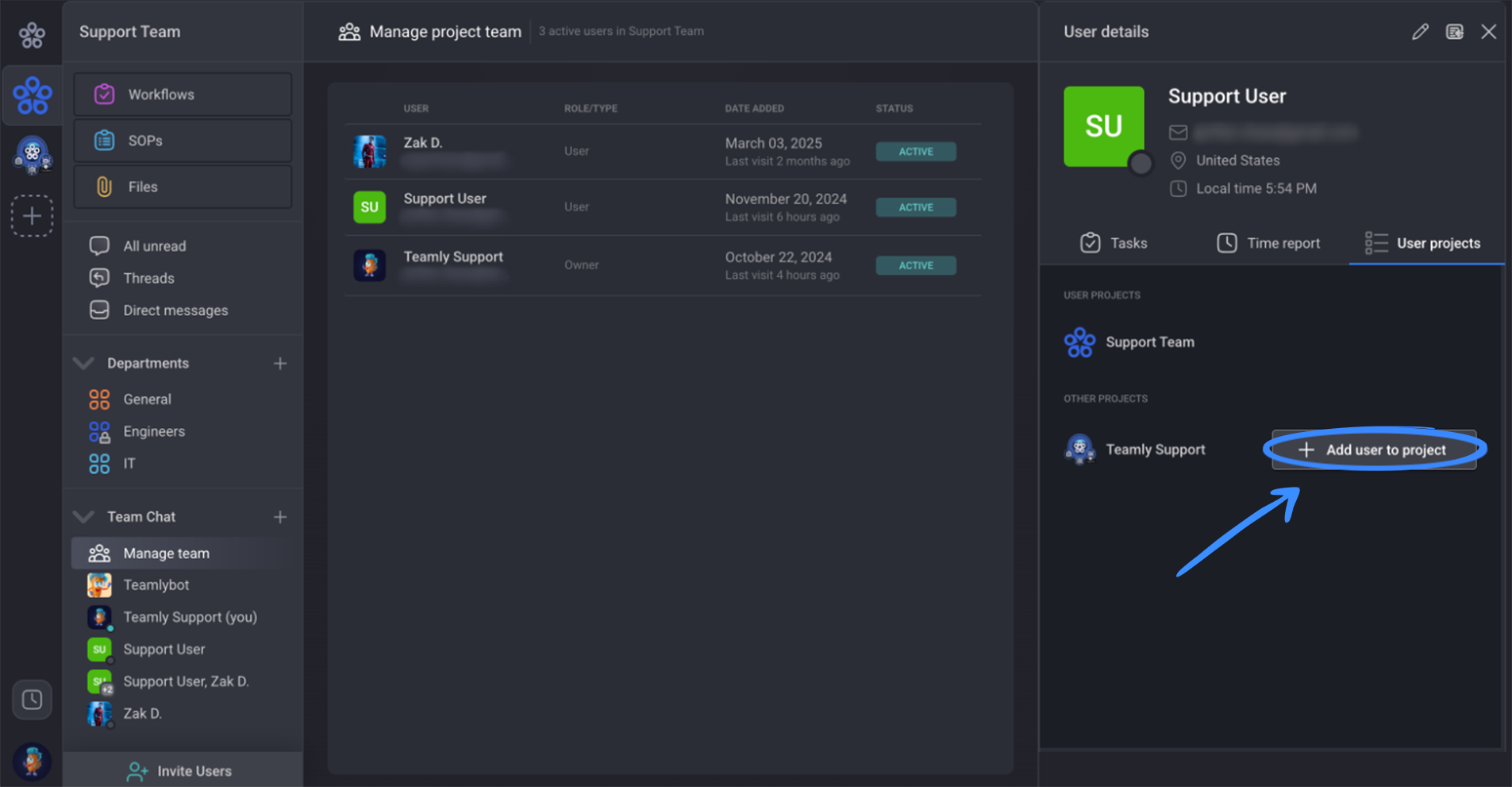Click the Manage project team header icon
This screenshot has height=787, width=1512.
coord(349,32)
